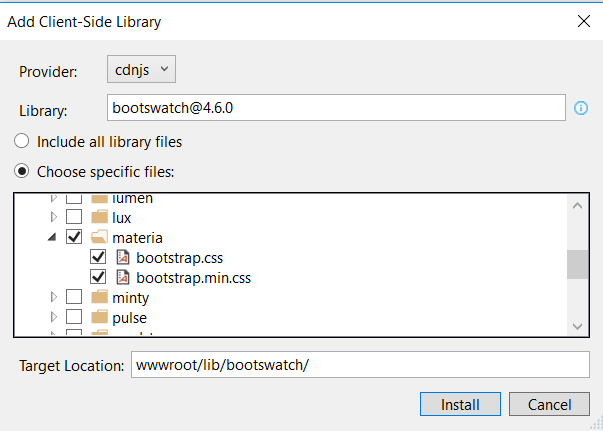Click the materia open folder icon
Viewport: 603px width, 431px height.
coord(99,237)
